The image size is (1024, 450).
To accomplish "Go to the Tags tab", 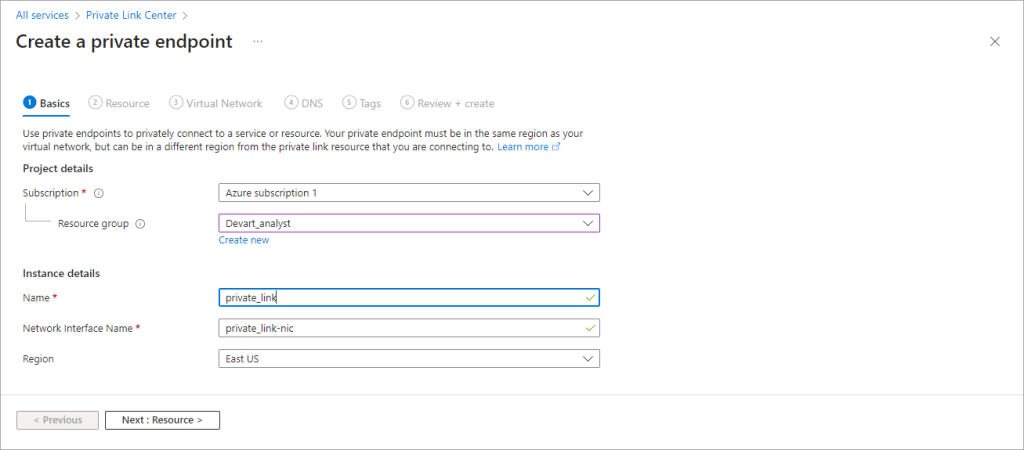I will pyautogui.click(x=362, y=103).
